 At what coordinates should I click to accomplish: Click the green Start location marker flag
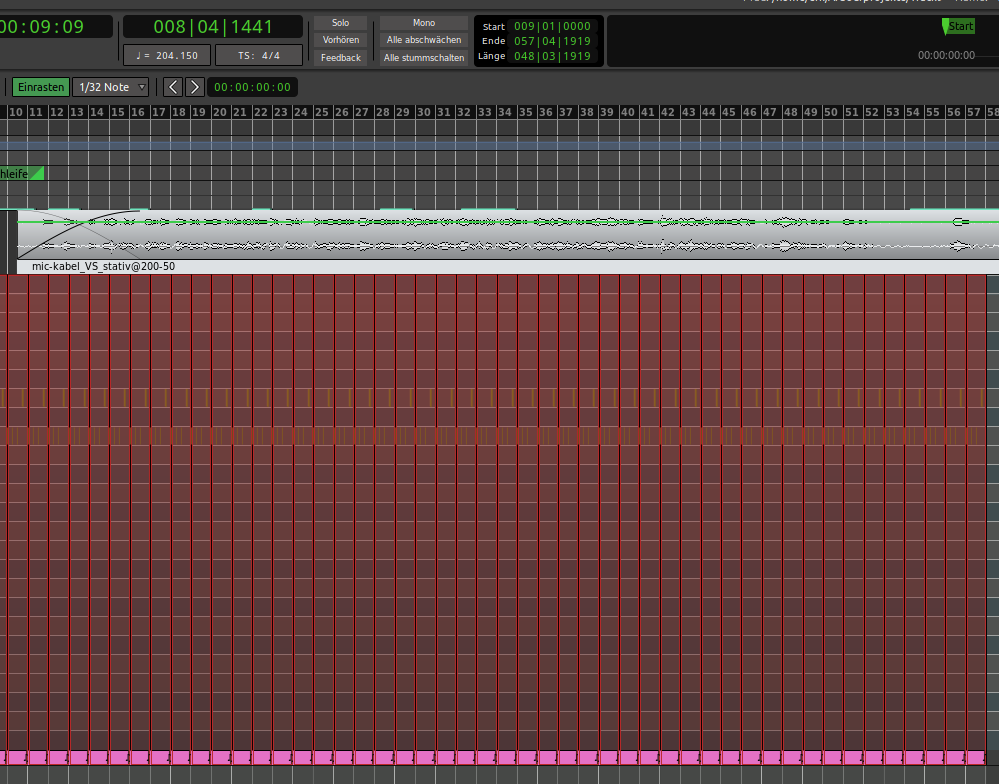[958, 26]
